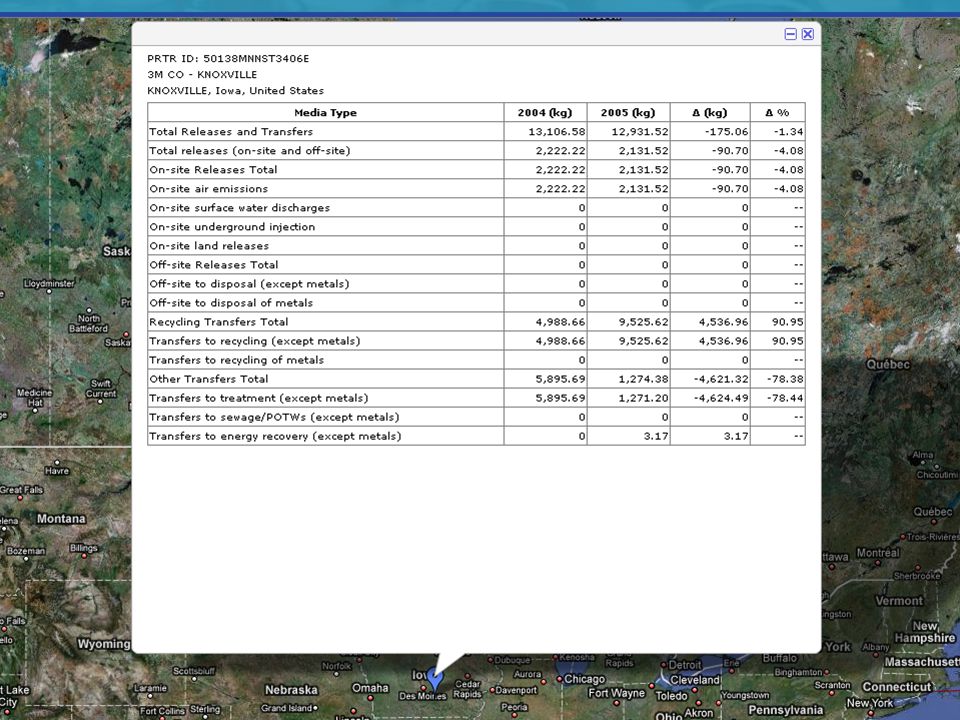The height and width of the screenshot is (720, 960).
Task: Click the 2004 (kg) column header
Action: [x=545, y=113]
